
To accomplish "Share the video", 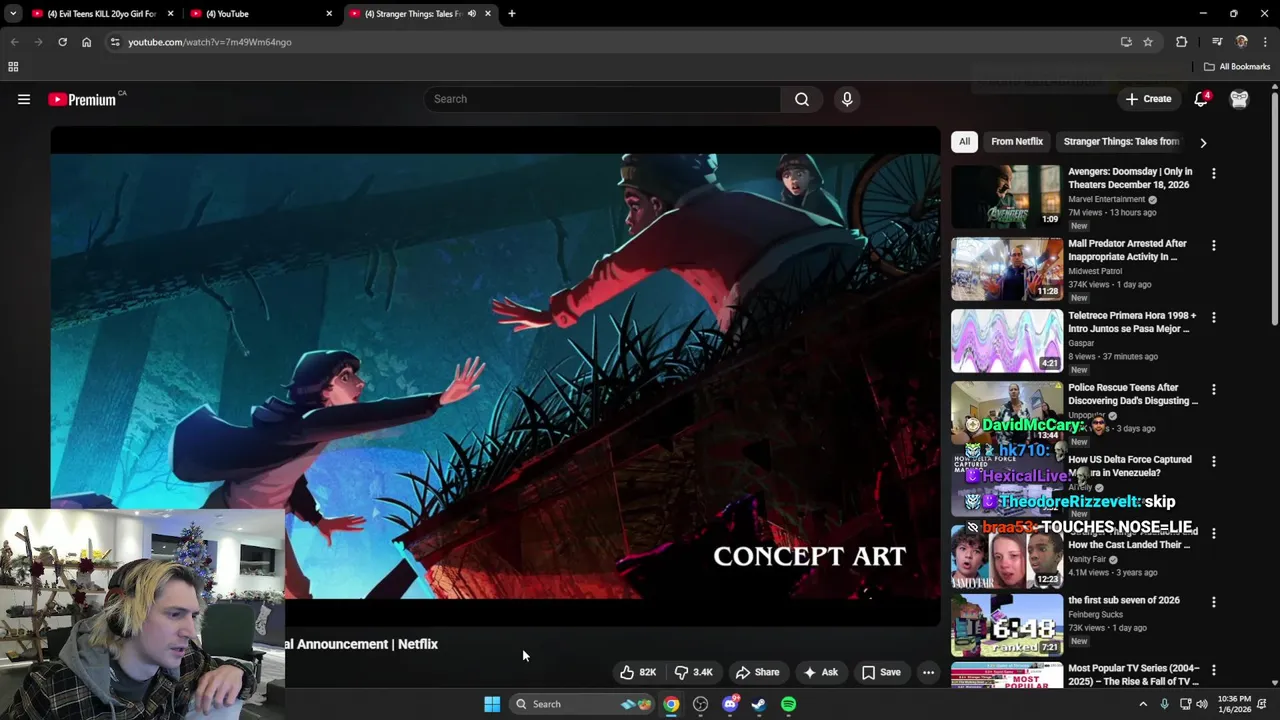I will click(x=757, y=672).
